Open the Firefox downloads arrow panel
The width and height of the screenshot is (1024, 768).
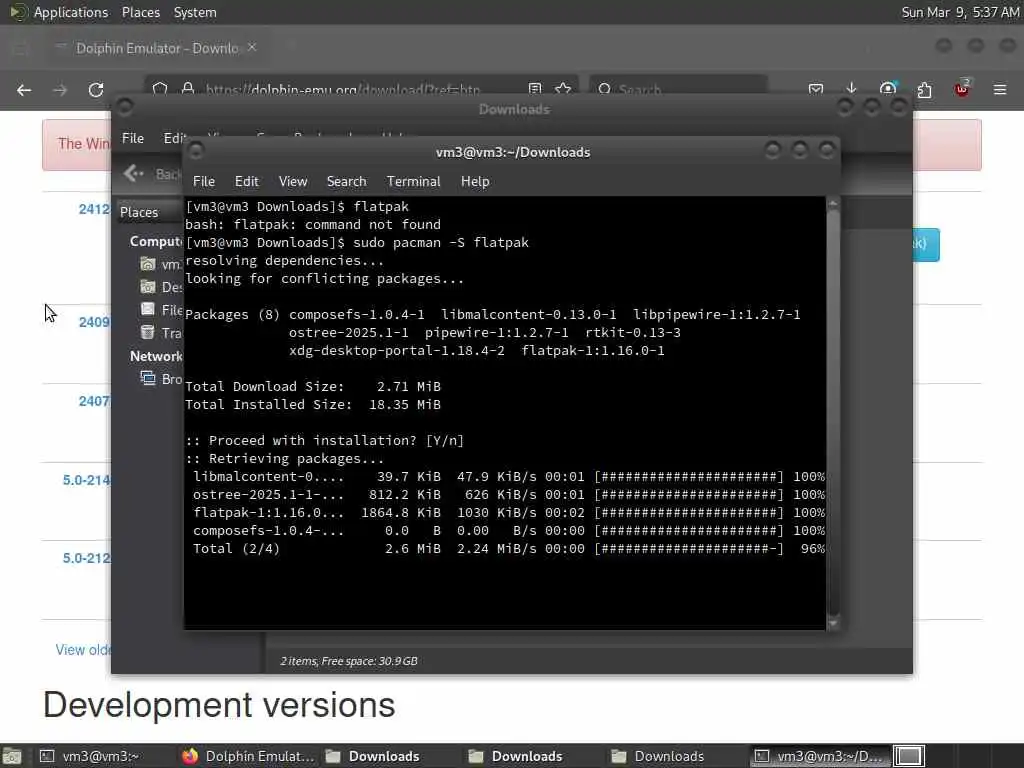(x=851, y=89)
